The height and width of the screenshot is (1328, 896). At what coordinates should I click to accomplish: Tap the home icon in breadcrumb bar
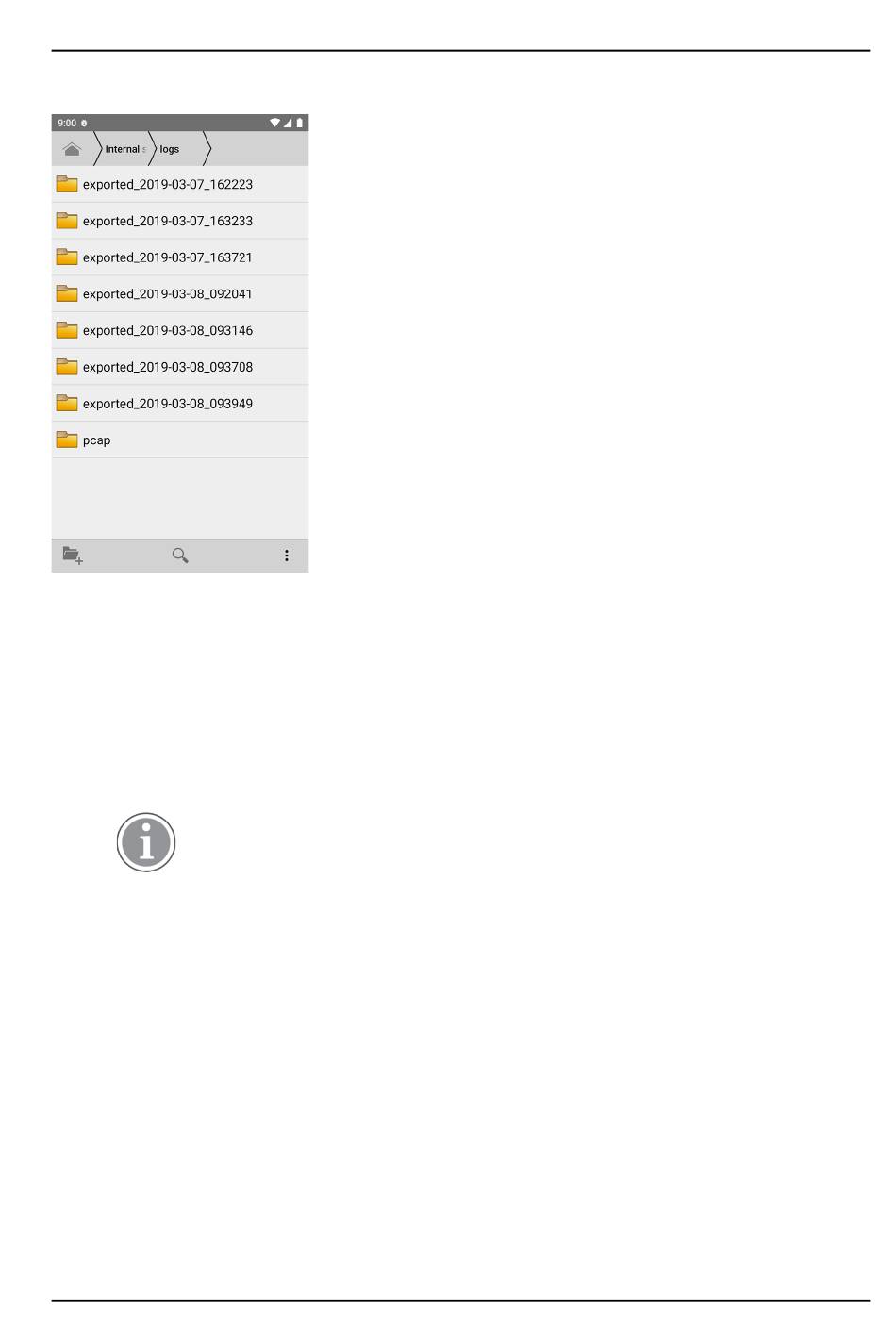point(72,149)
